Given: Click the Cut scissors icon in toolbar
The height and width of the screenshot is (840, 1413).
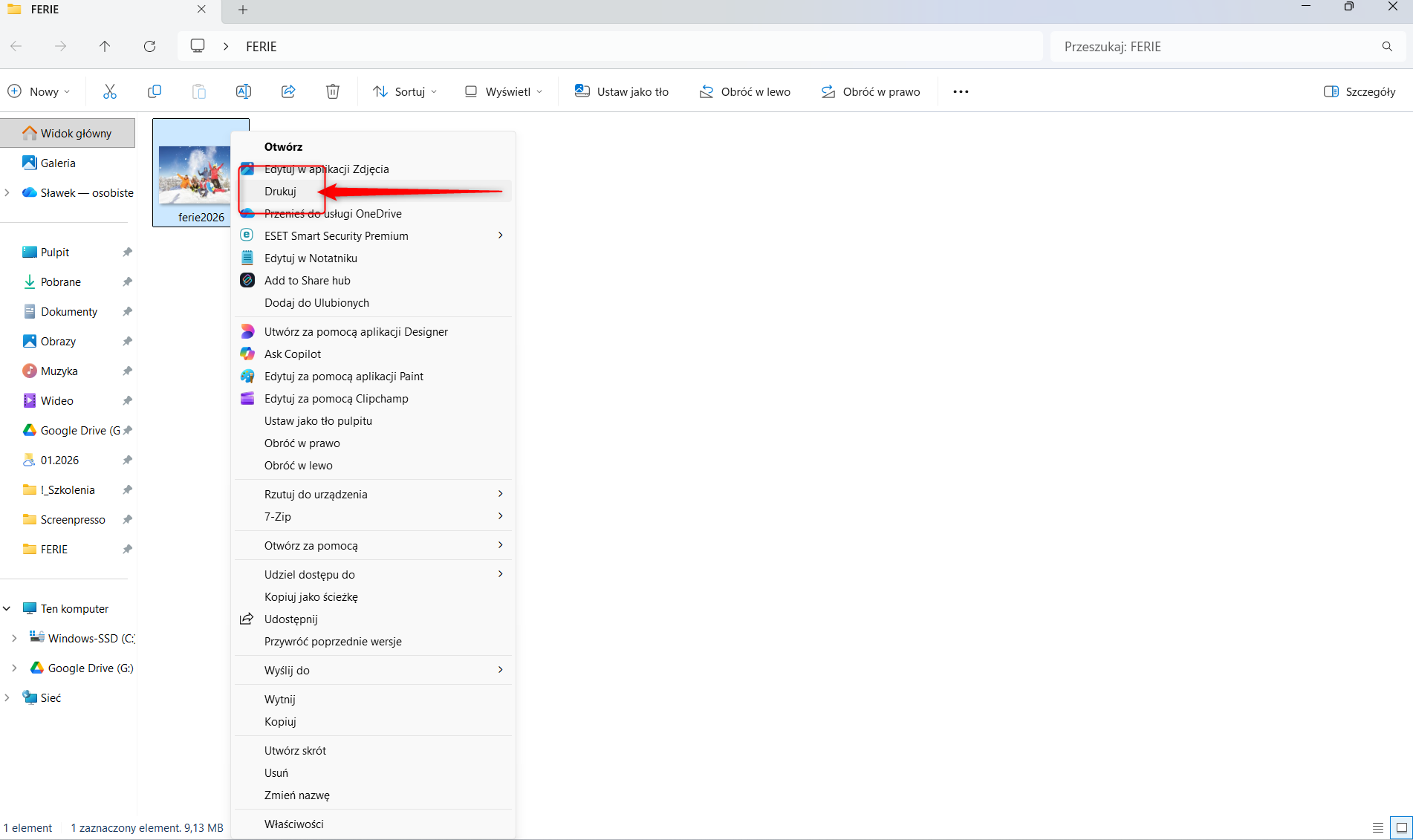Looking at the screenshot, I should pos(110,91).
